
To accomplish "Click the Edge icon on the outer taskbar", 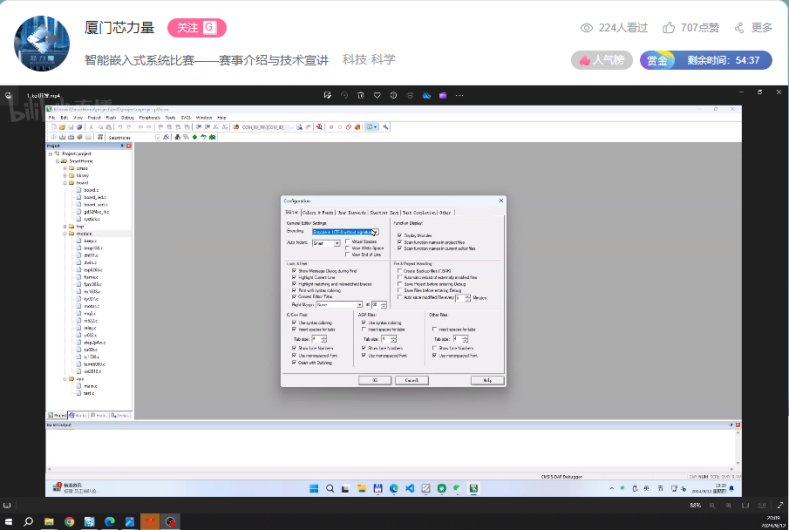I will pyautogui.click(x=109, y=521).
